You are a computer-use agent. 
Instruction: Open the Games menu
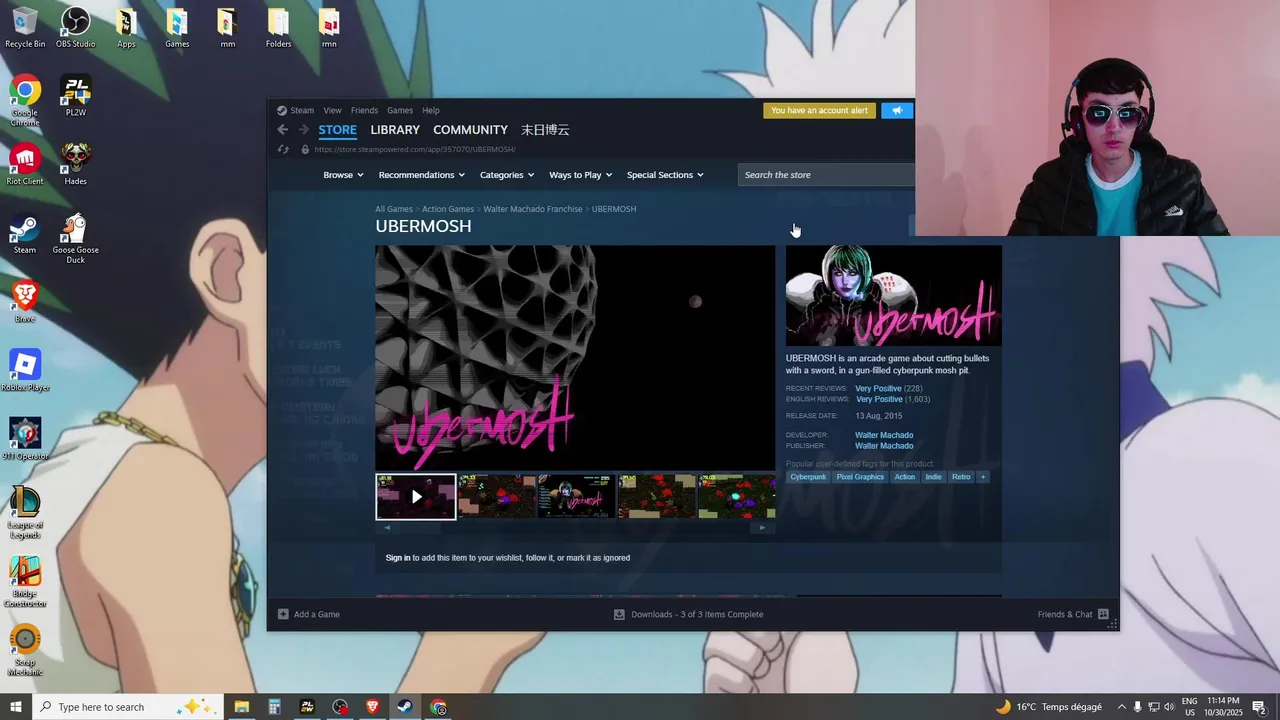click(400, 110)
